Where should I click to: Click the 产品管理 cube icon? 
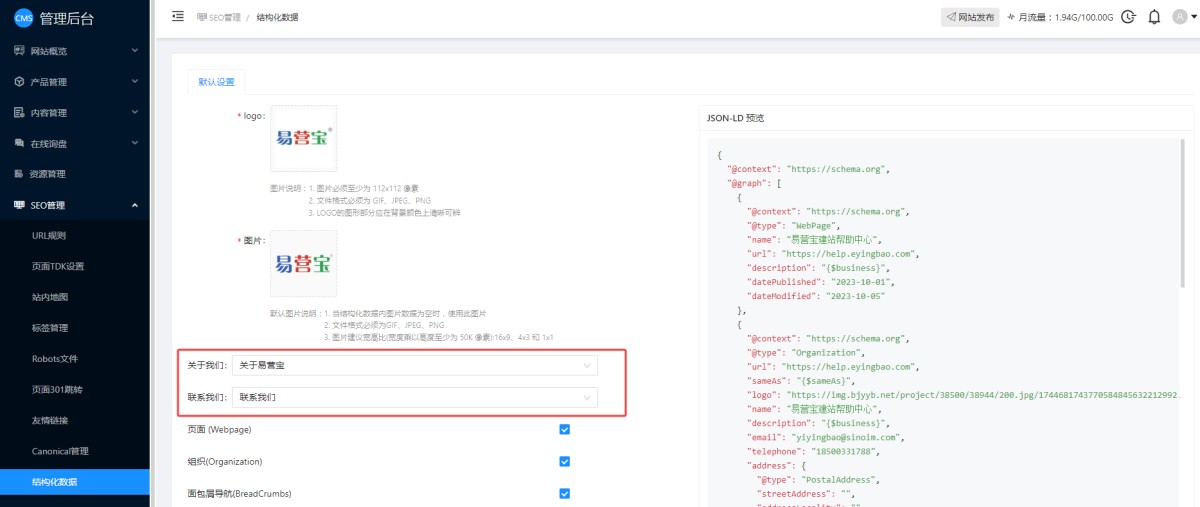tap(19, 82)
